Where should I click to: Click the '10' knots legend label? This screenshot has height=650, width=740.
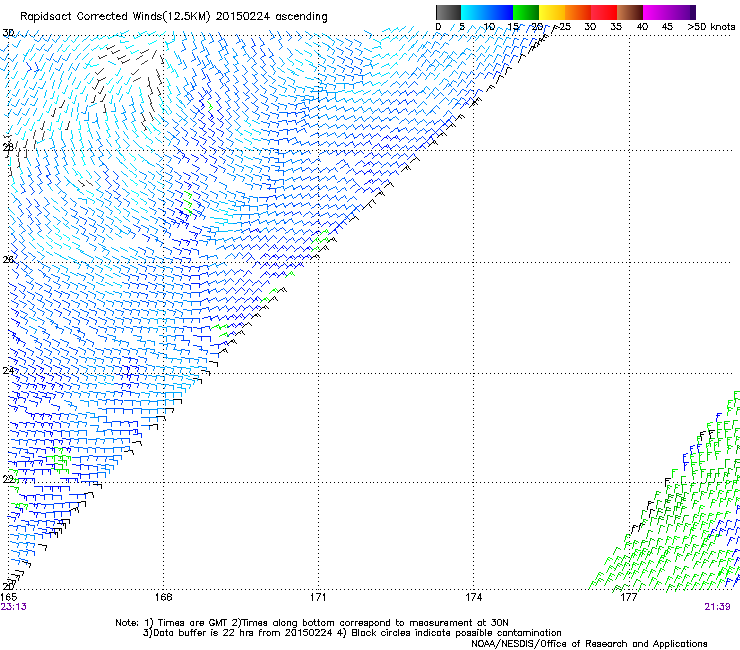pos(489,27)
